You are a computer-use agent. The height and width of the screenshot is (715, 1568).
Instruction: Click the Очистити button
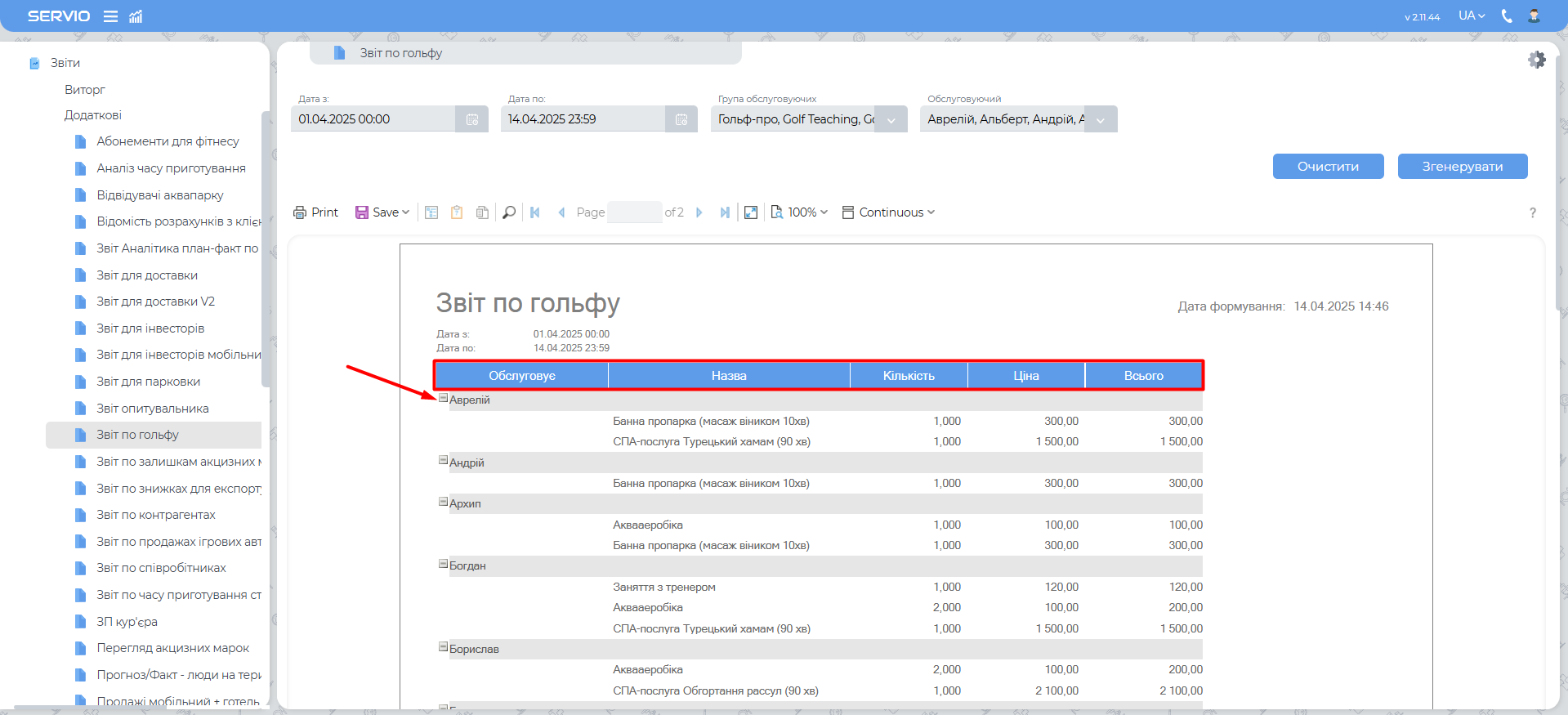point(1328,167)
